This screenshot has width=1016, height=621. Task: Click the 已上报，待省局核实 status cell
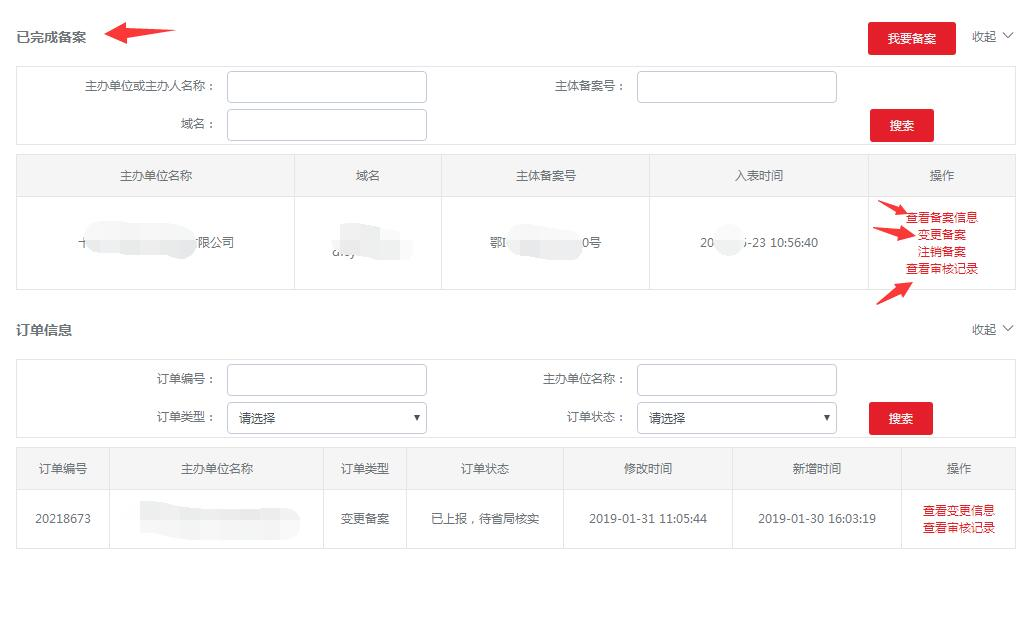pos(485,519)
